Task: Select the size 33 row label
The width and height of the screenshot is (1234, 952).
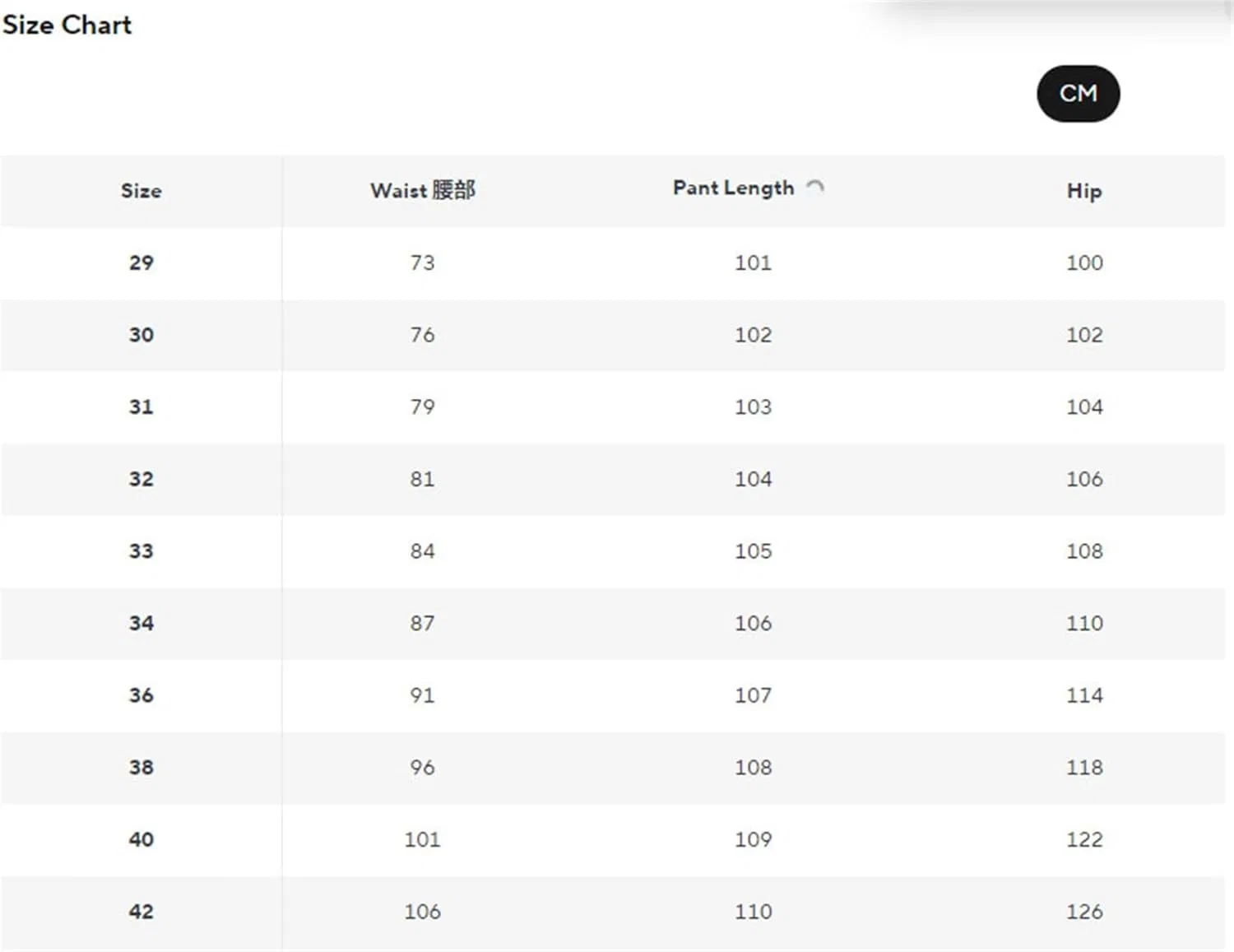Action: (141, 551)
